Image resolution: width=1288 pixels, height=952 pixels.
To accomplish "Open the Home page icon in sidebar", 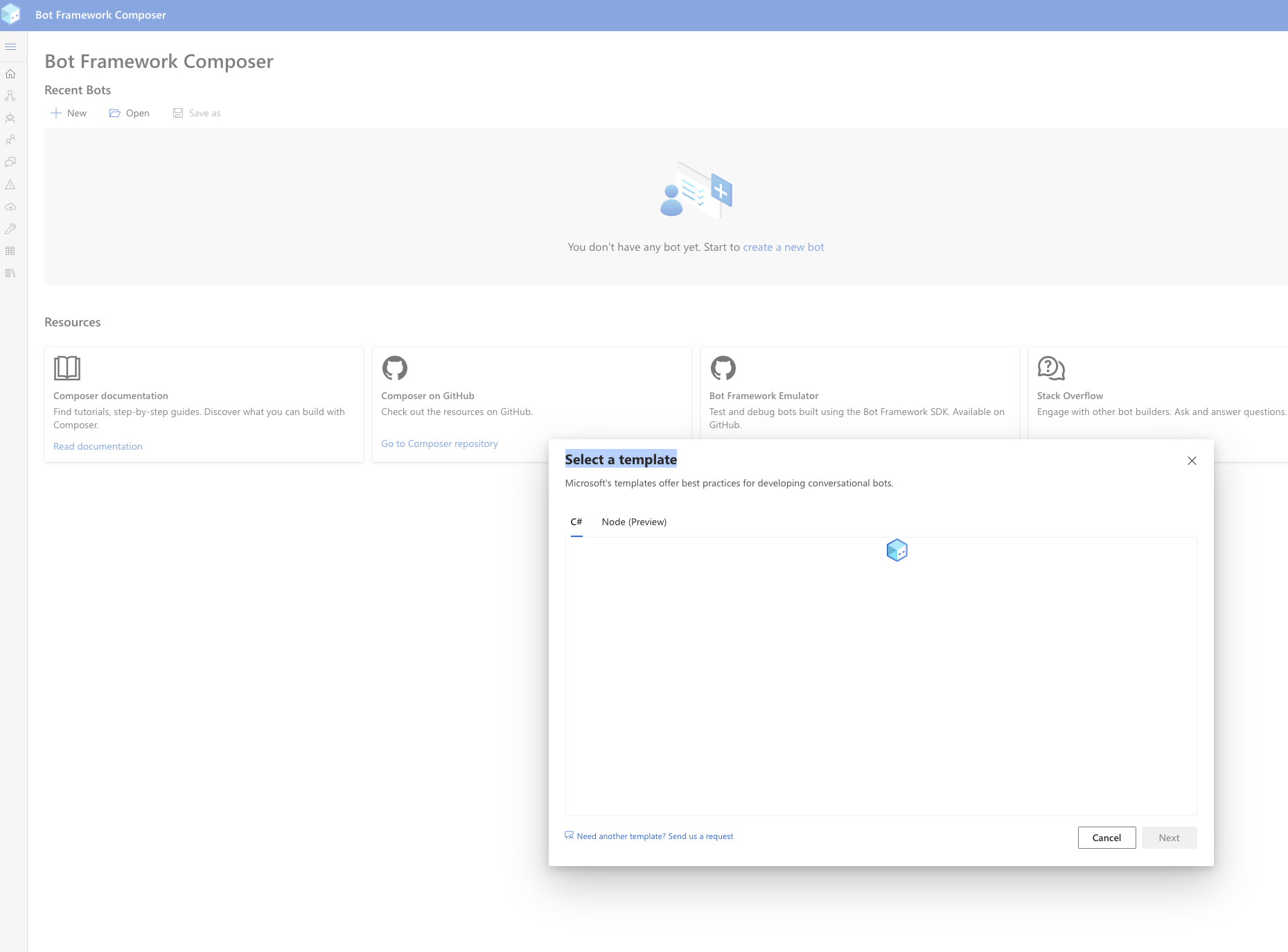I will pos(10,73).
